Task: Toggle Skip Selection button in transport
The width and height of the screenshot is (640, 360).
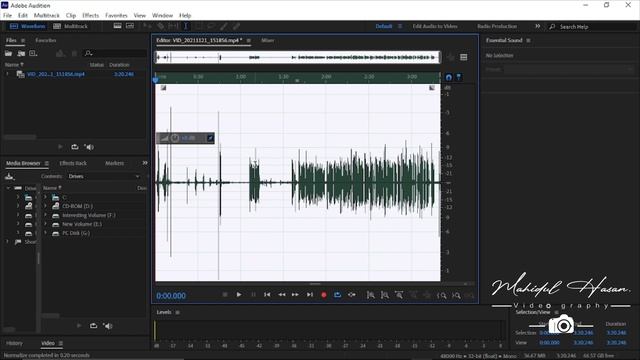Action: point(351,295)
